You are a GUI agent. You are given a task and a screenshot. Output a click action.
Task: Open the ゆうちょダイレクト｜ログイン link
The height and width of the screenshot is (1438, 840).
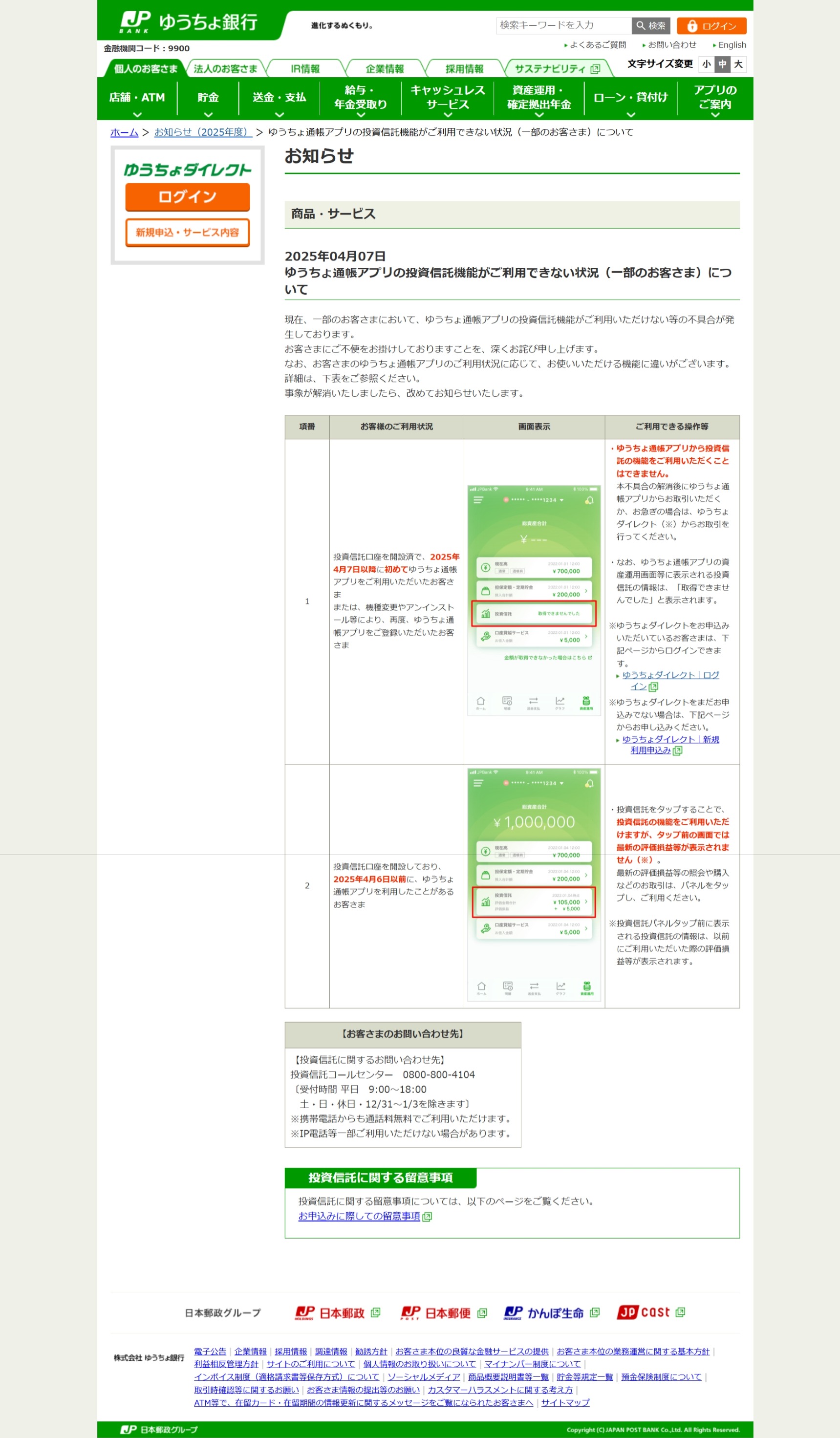point(670,681)
